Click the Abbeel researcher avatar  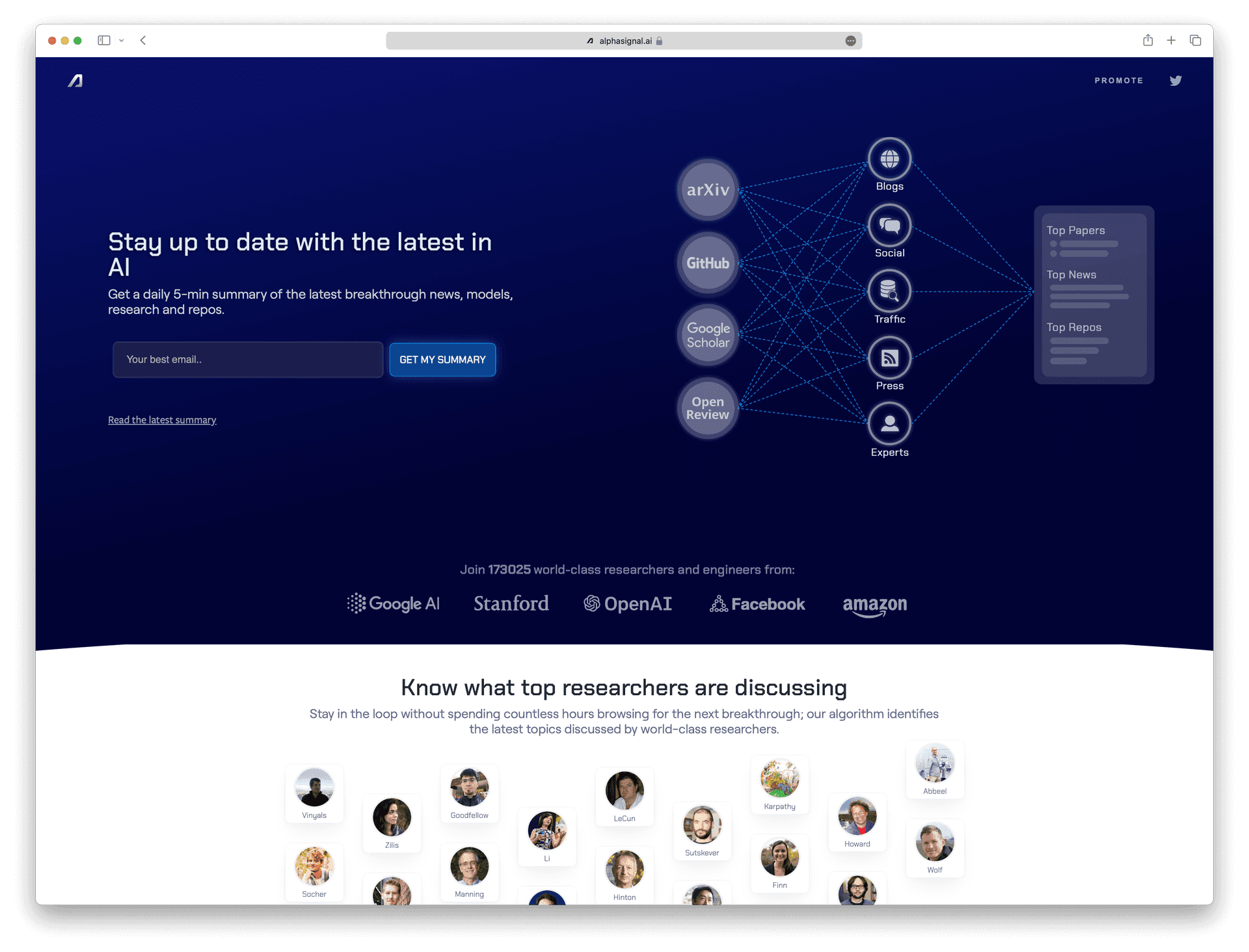click(935, 763)
